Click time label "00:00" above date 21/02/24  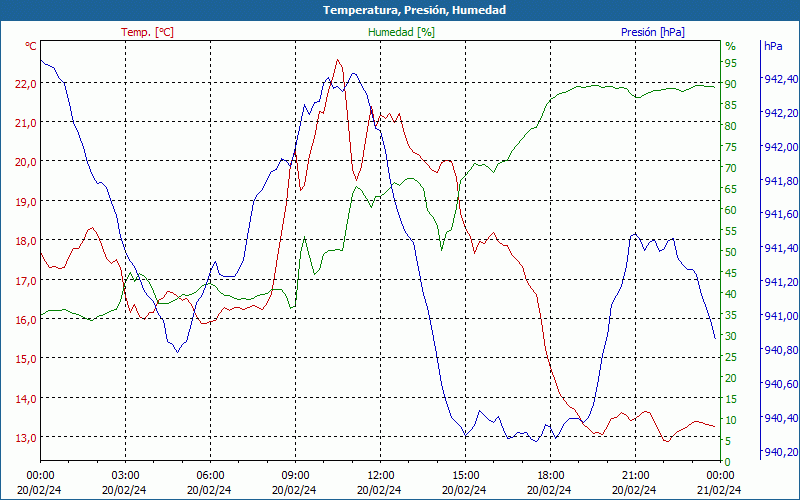point(720,476)
